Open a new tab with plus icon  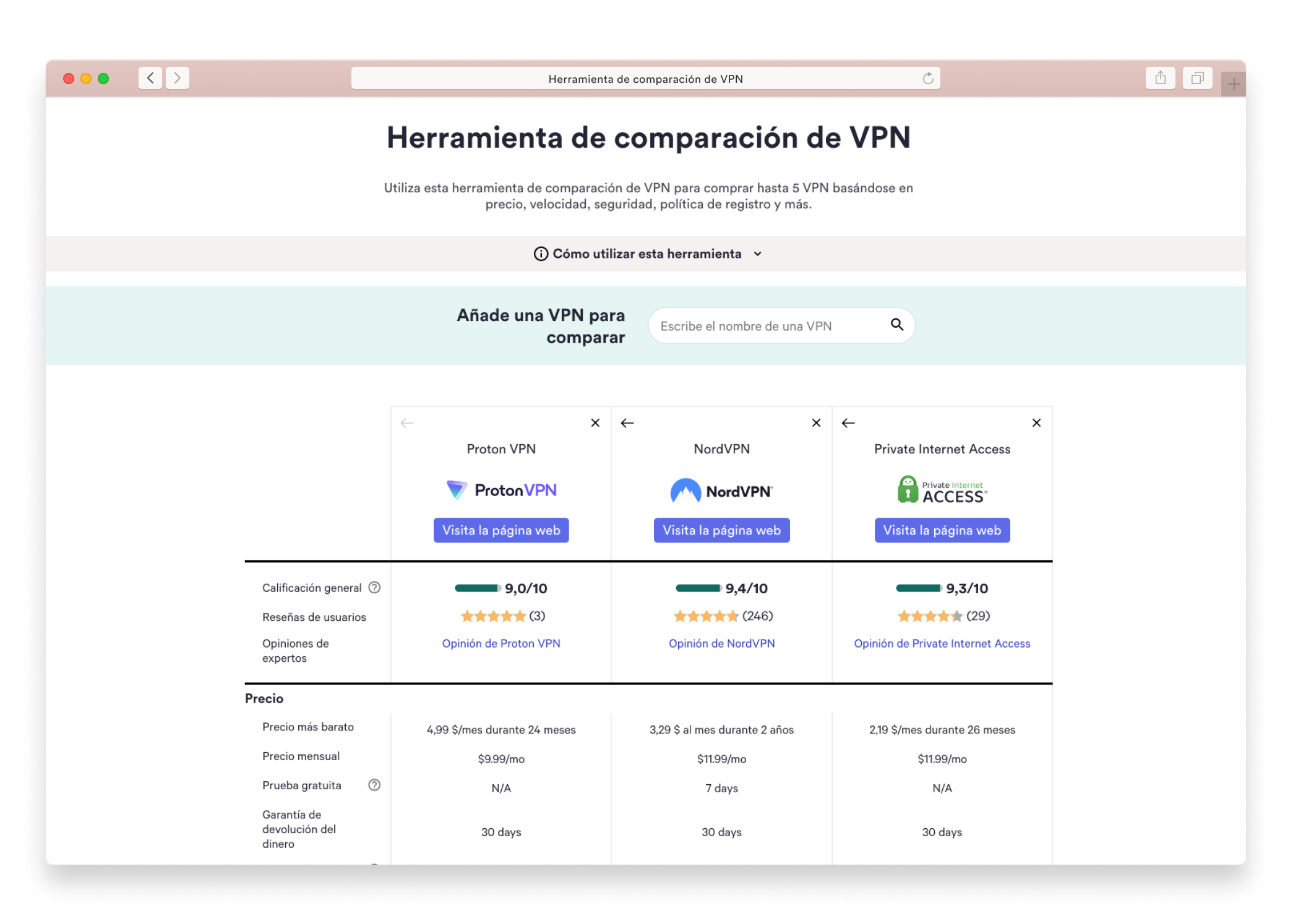(x=1234, y=84)
